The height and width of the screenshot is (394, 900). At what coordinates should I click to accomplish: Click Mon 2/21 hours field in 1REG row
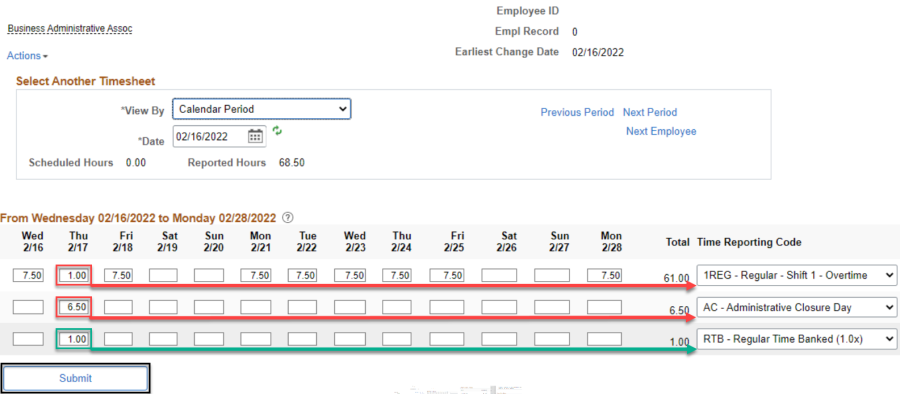(256, 275)
